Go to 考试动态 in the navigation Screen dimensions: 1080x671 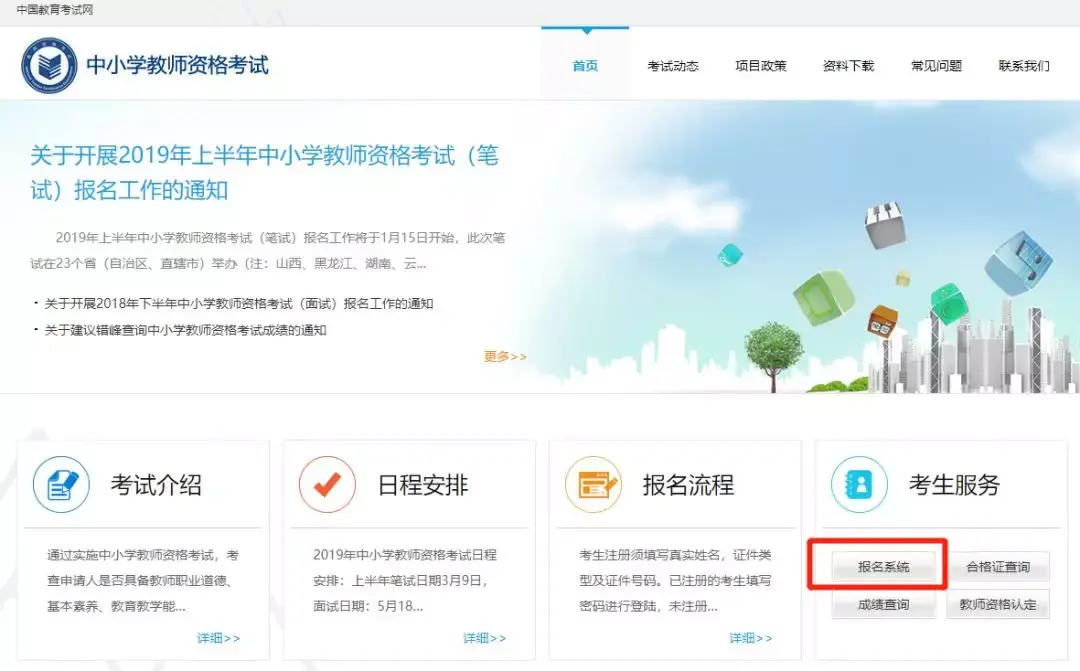coord(673,66)
